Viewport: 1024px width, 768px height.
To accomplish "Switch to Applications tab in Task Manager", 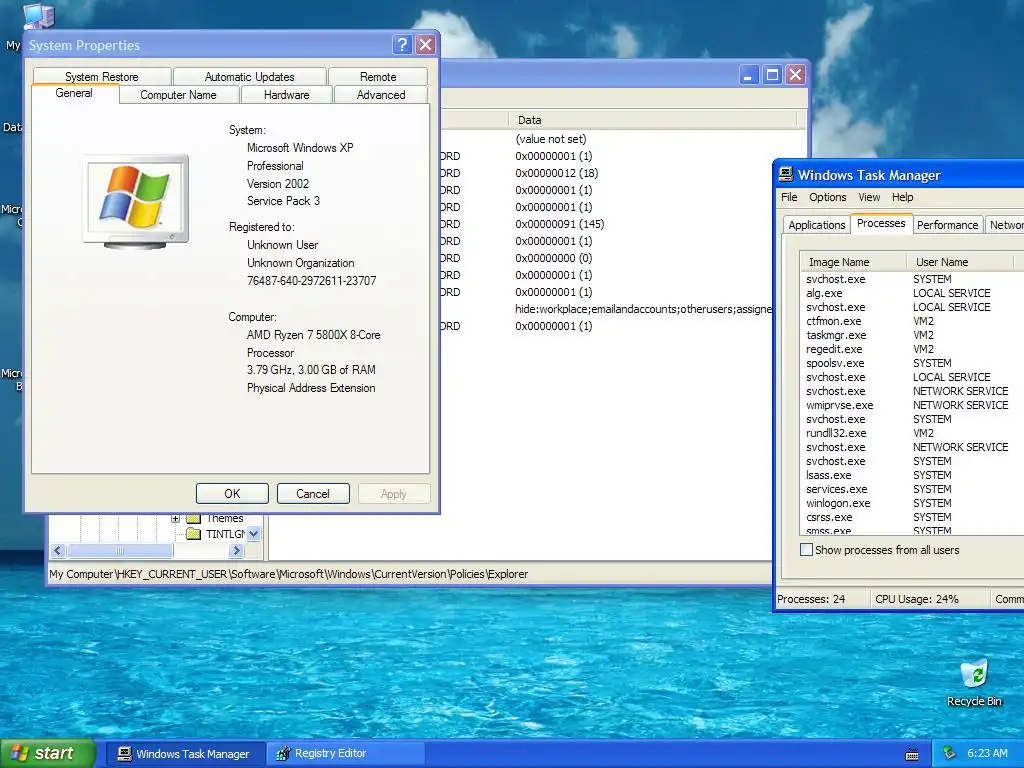I will [816, 225].
